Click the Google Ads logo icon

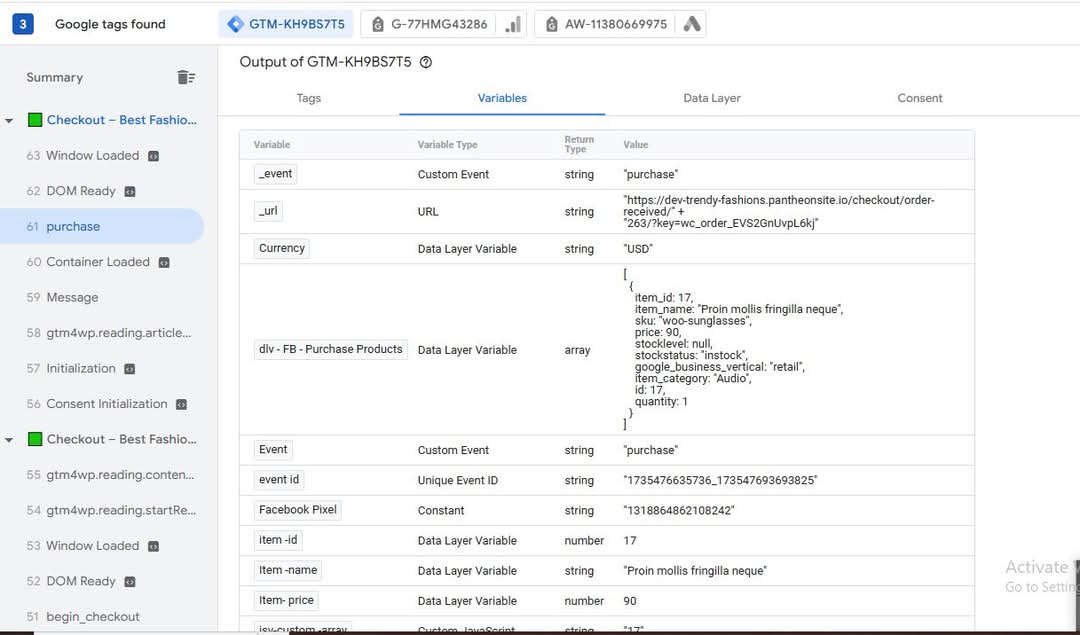point(692,24)
